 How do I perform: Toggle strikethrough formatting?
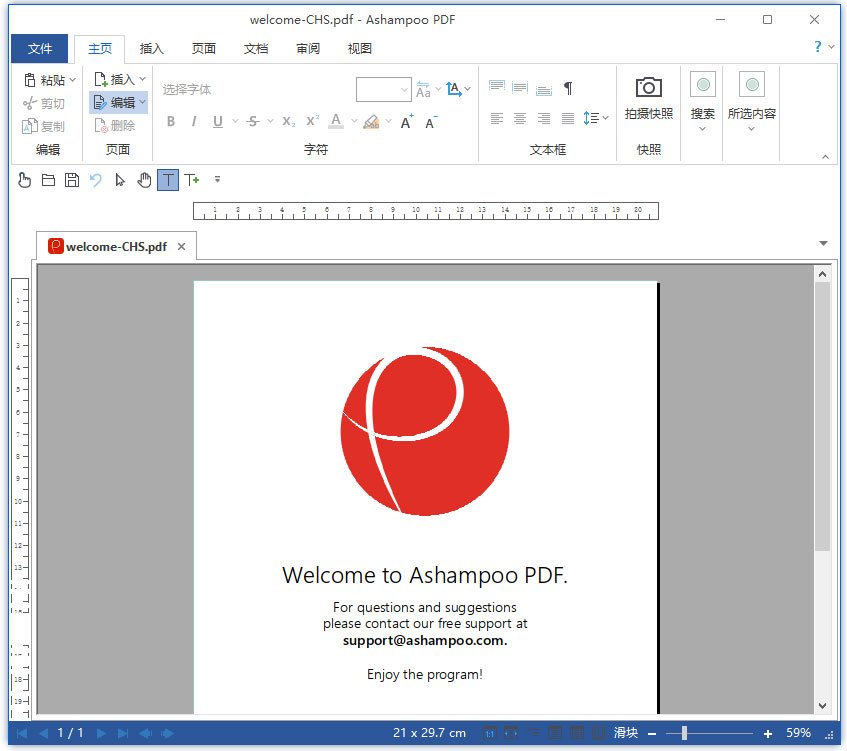[x=253, y=122]
